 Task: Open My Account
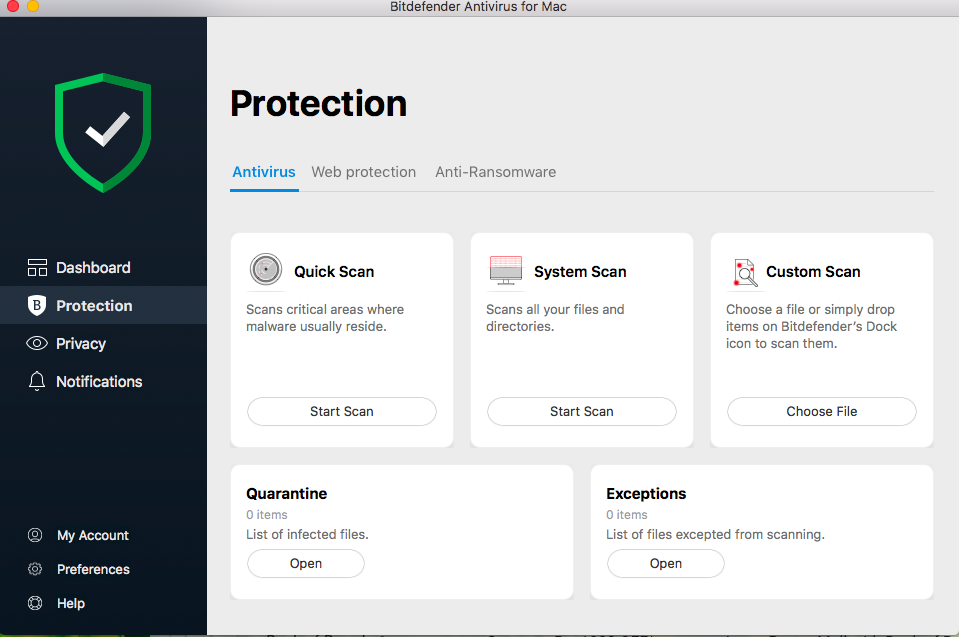coord(92,535)
